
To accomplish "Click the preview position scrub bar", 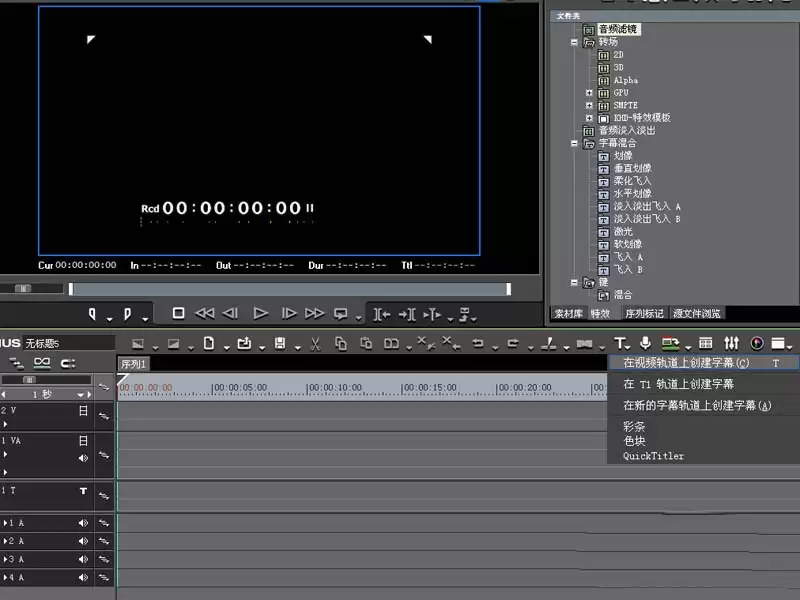I will click(289, 289).
